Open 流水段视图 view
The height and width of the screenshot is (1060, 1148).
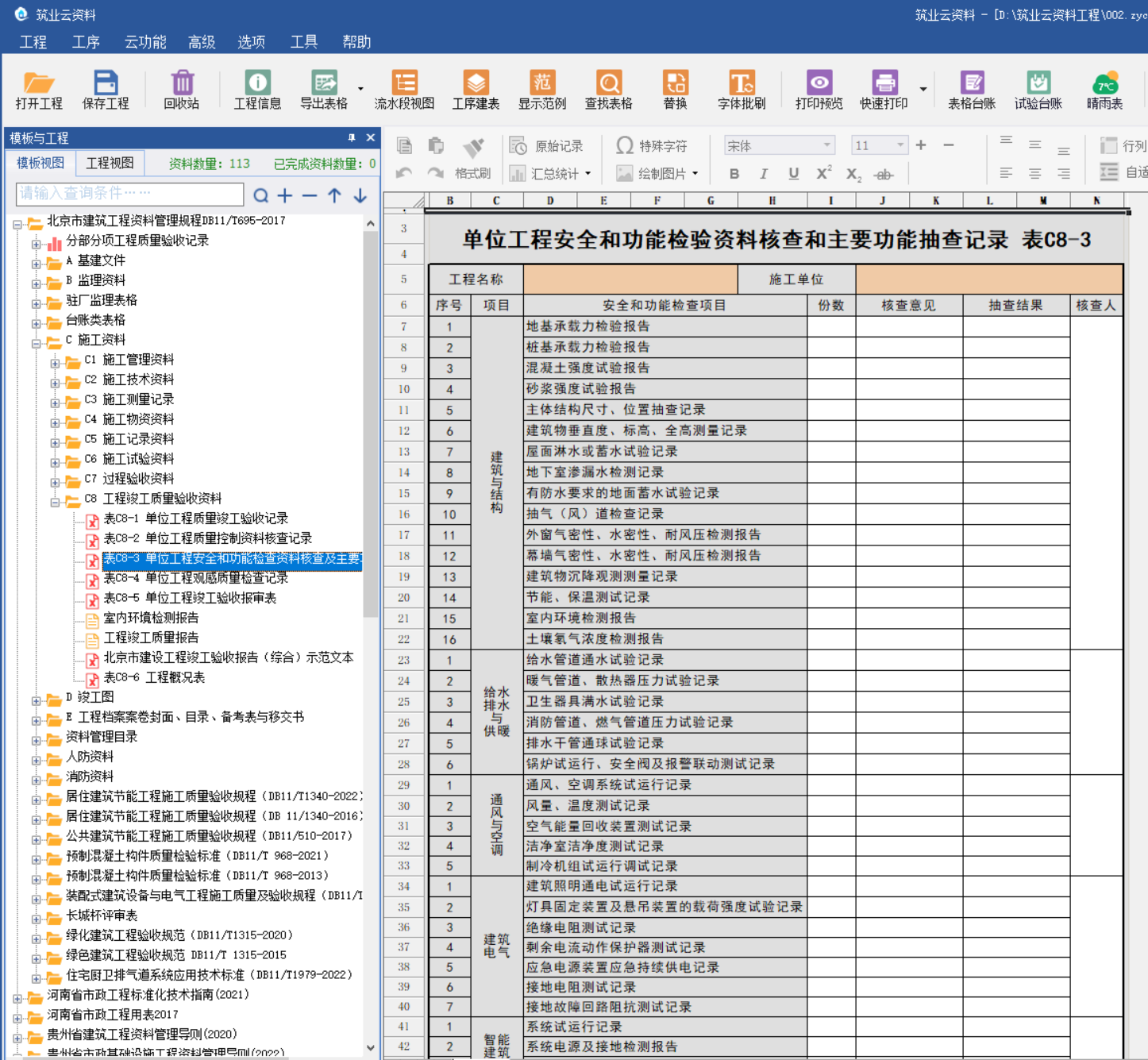[405, 90]
